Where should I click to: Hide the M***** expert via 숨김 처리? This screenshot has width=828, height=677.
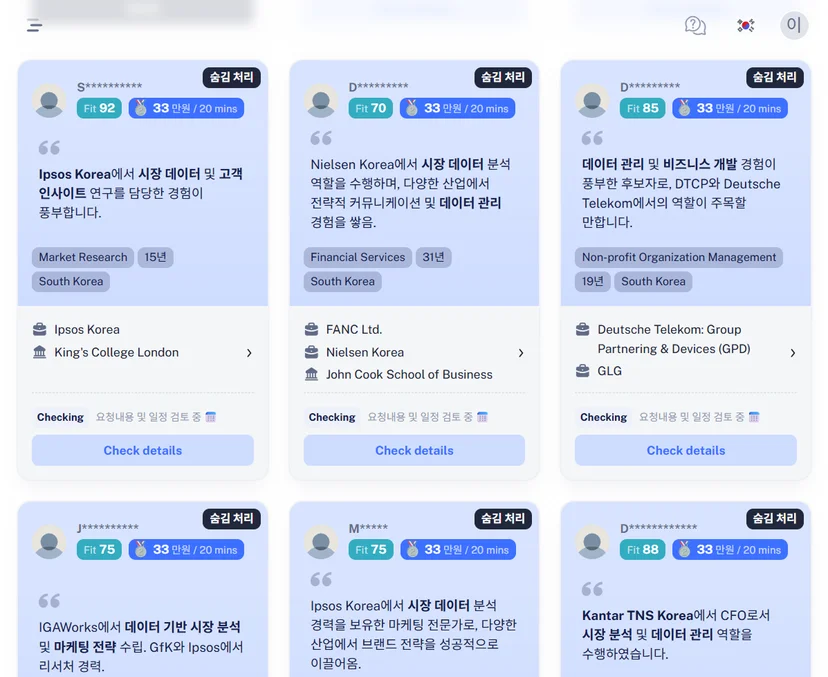click(x=503, y=519)
